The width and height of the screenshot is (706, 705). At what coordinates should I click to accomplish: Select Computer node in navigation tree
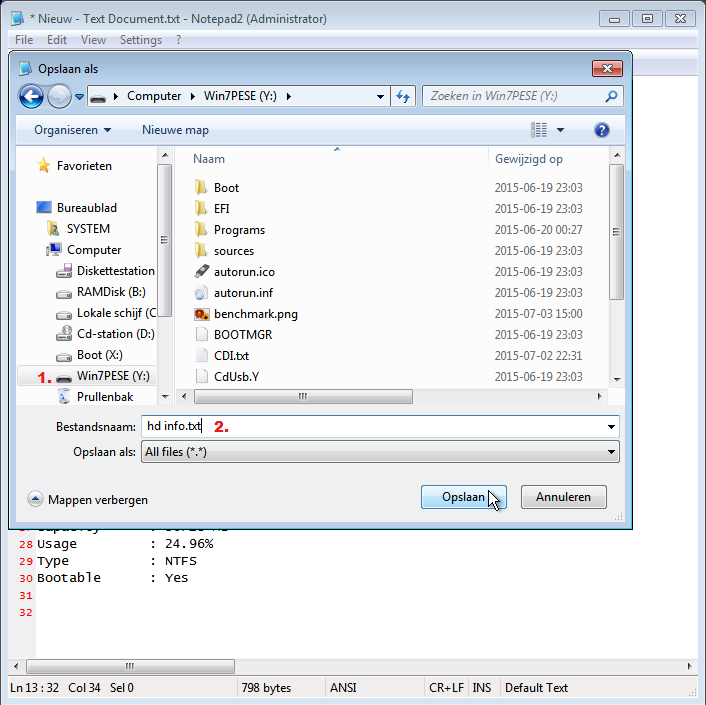[84, 250]
